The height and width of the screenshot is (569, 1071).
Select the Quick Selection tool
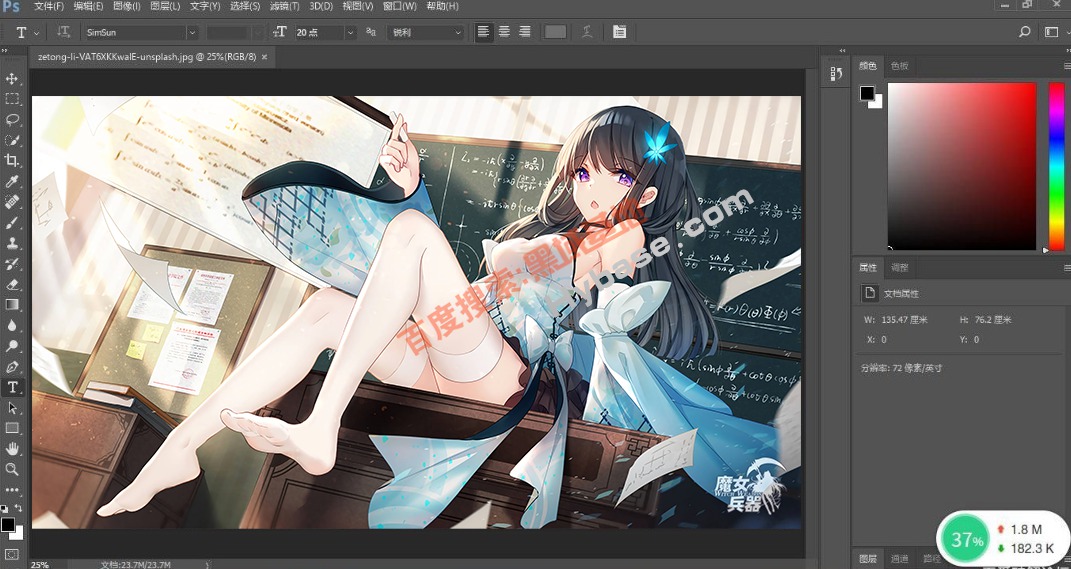[x=12, y=140]
